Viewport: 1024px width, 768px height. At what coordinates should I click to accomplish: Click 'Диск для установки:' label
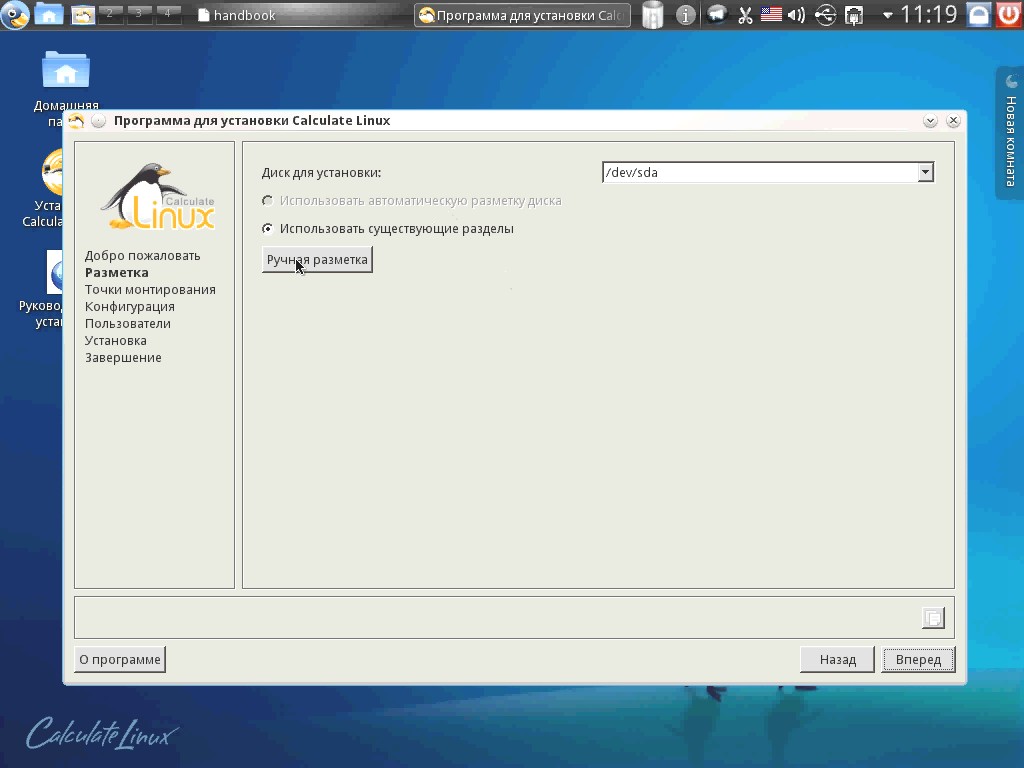(321, 173)
